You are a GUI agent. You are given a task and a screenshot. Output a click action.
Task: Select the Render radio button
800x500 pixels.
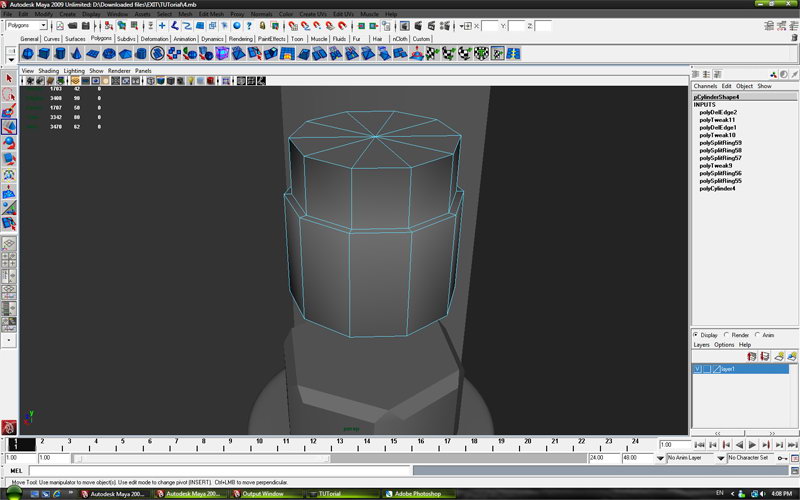pyautogui.click(x=727, y=335)
